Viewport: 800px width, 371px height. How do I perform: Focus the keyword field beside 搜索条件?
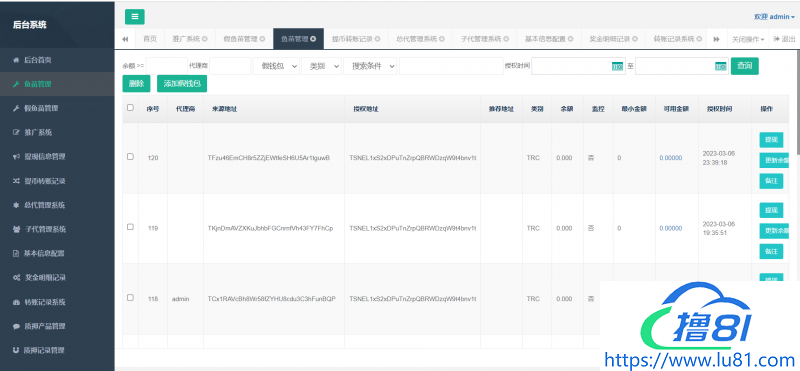click(x=451, y=66)
